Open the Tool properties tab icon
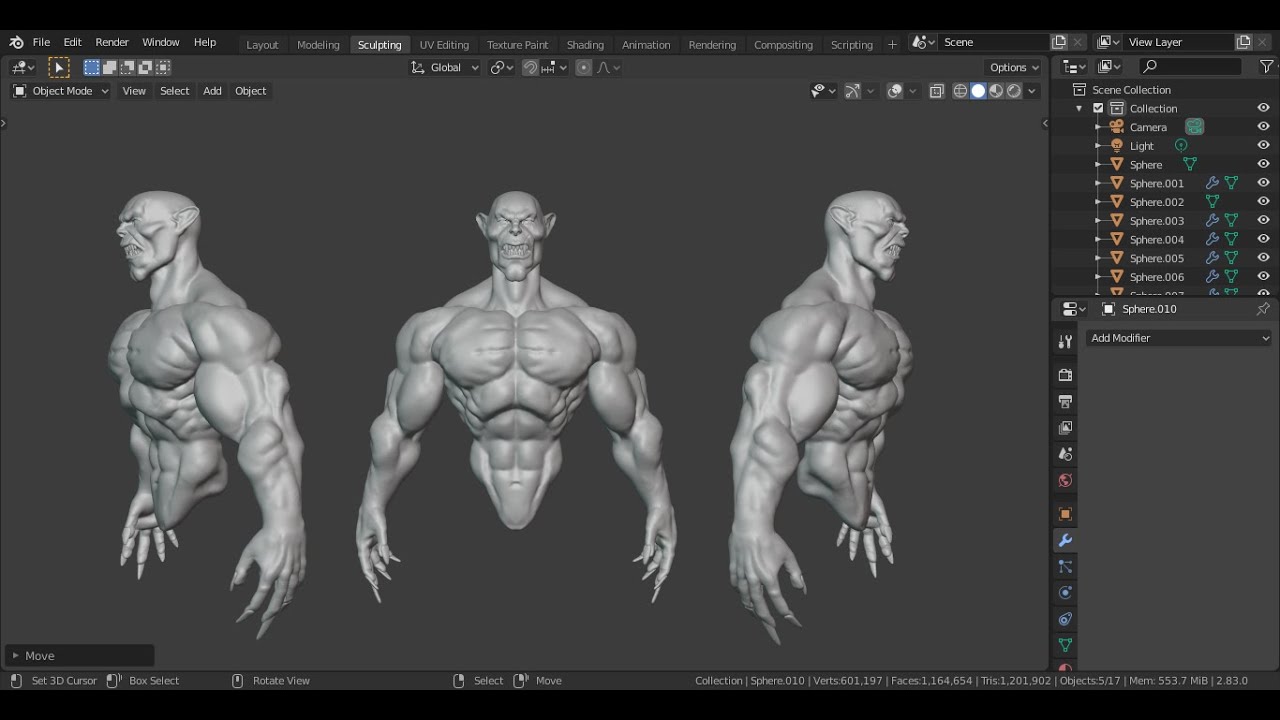Image resolution: width=1280 pixels, height=720 pixels. 1065,341
